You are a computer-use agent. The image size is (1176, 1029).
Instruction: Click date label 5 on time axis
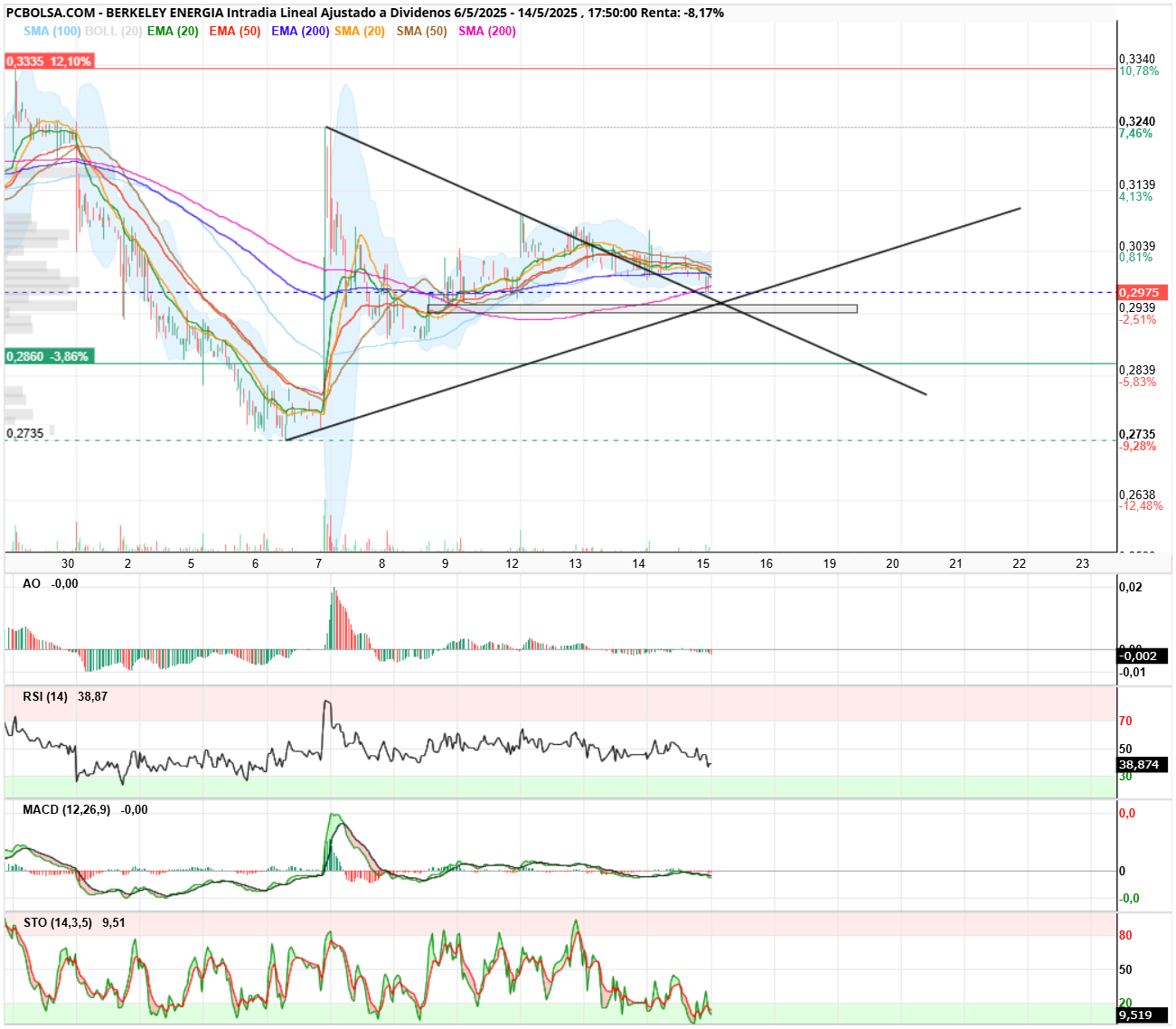[191, 563]
